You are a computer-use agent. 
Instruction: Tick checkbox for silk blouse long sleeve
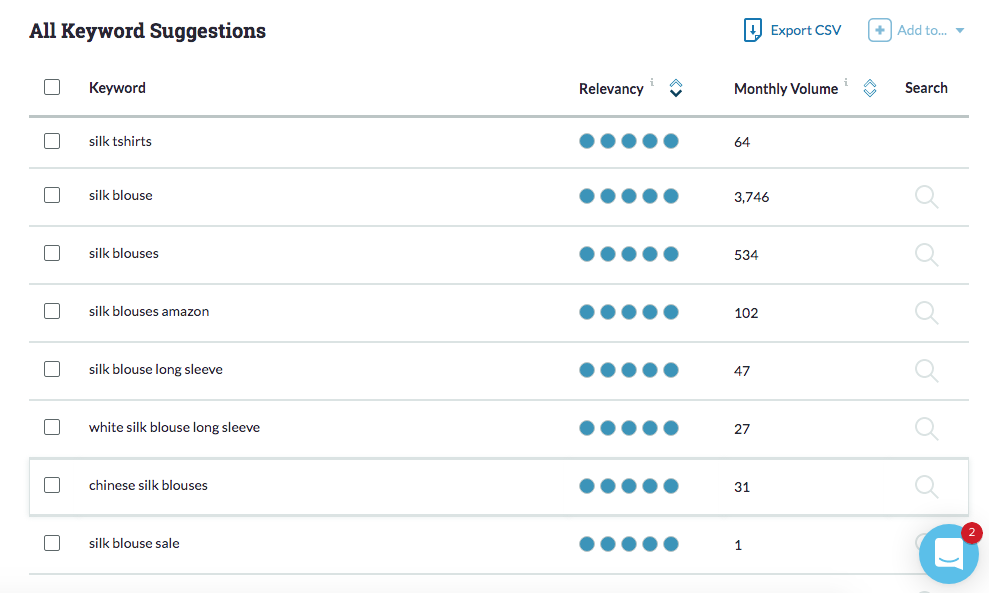[x=52, y=369]
